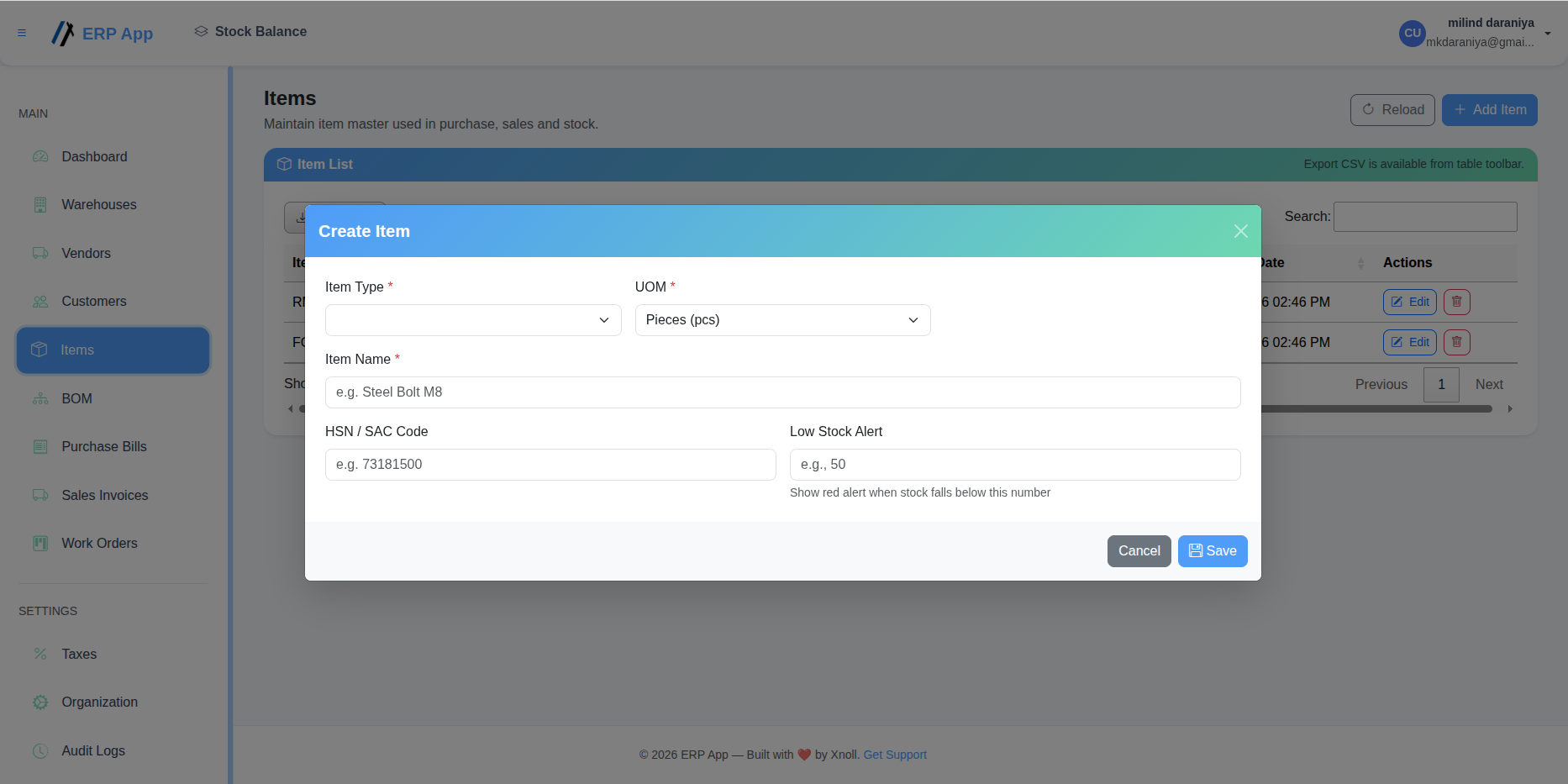
Task: Expand the milind daraniya account dropdown
Action: coord(1549,34)
